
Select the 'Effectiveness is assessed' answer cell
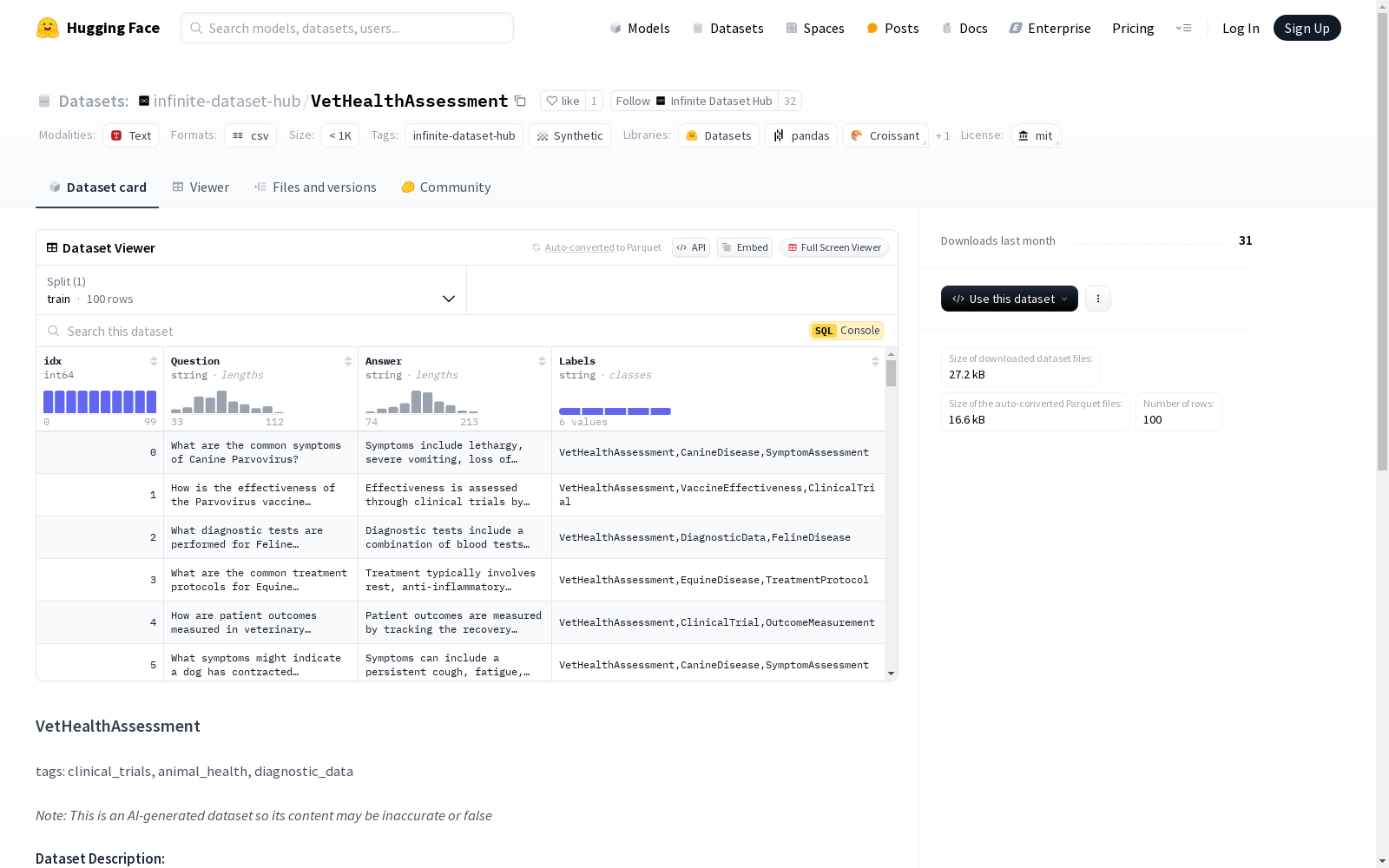click(x=455, y=495)
